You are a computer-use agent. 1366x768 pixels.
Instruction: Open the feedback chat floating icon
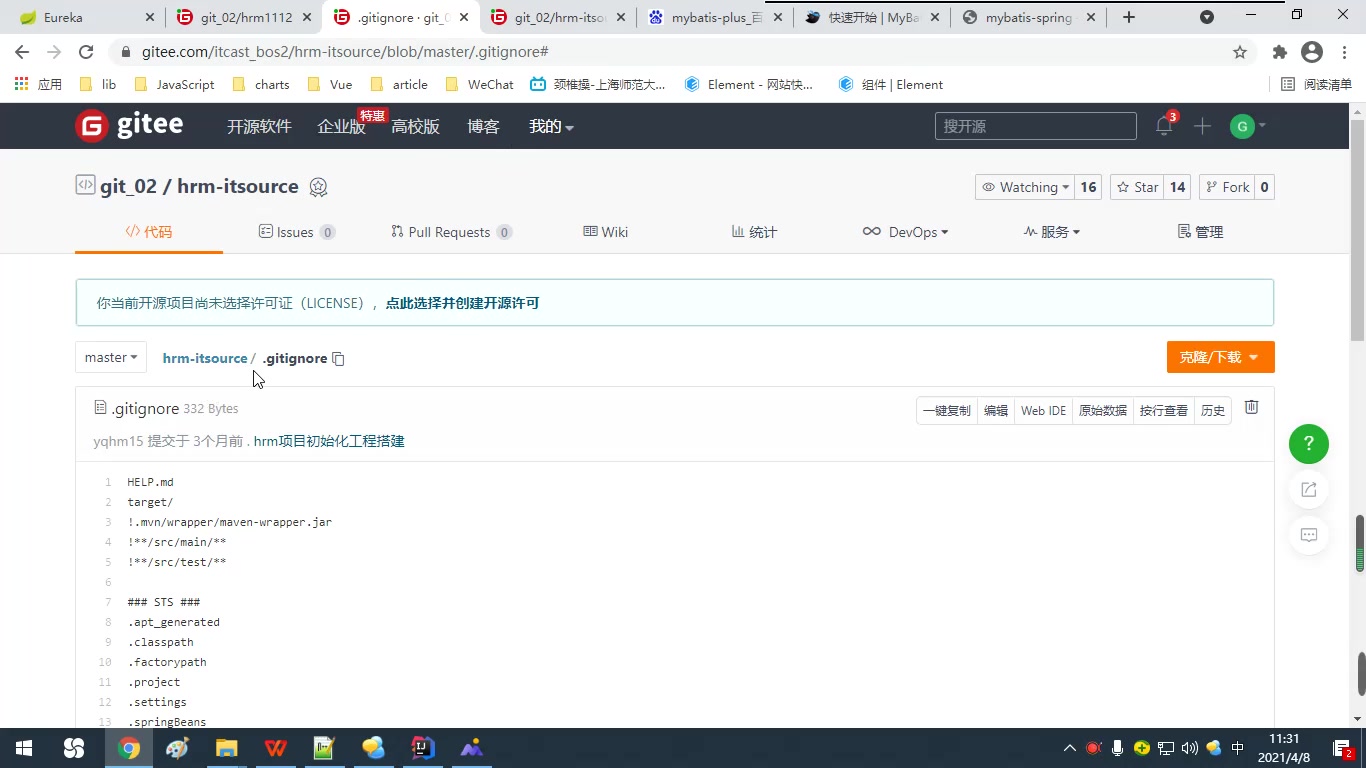pyautogui.click(x=1308, y=535)
